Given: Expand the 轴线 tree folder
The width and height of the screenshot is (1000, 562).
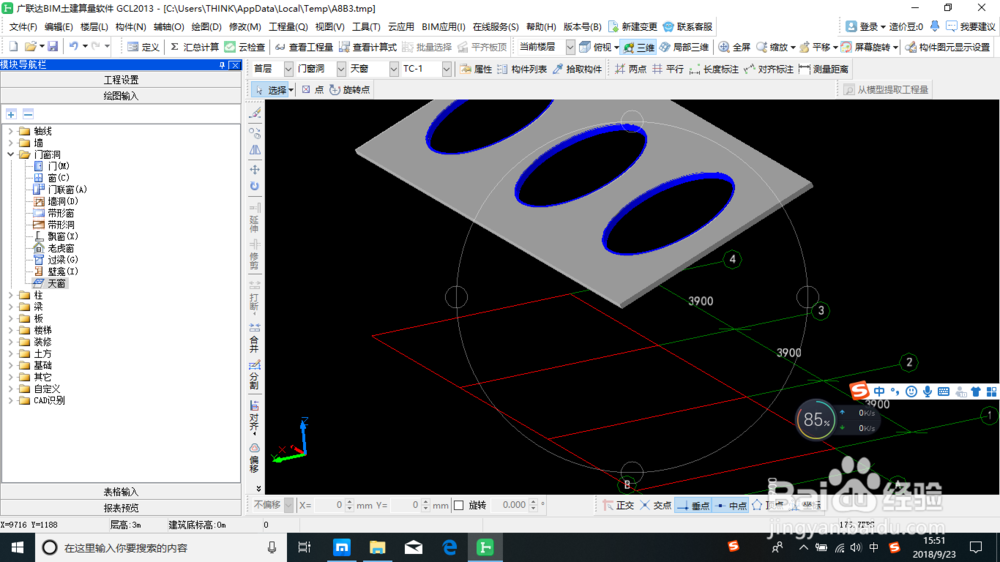Looking at the screenshot, I should [10, 131].
